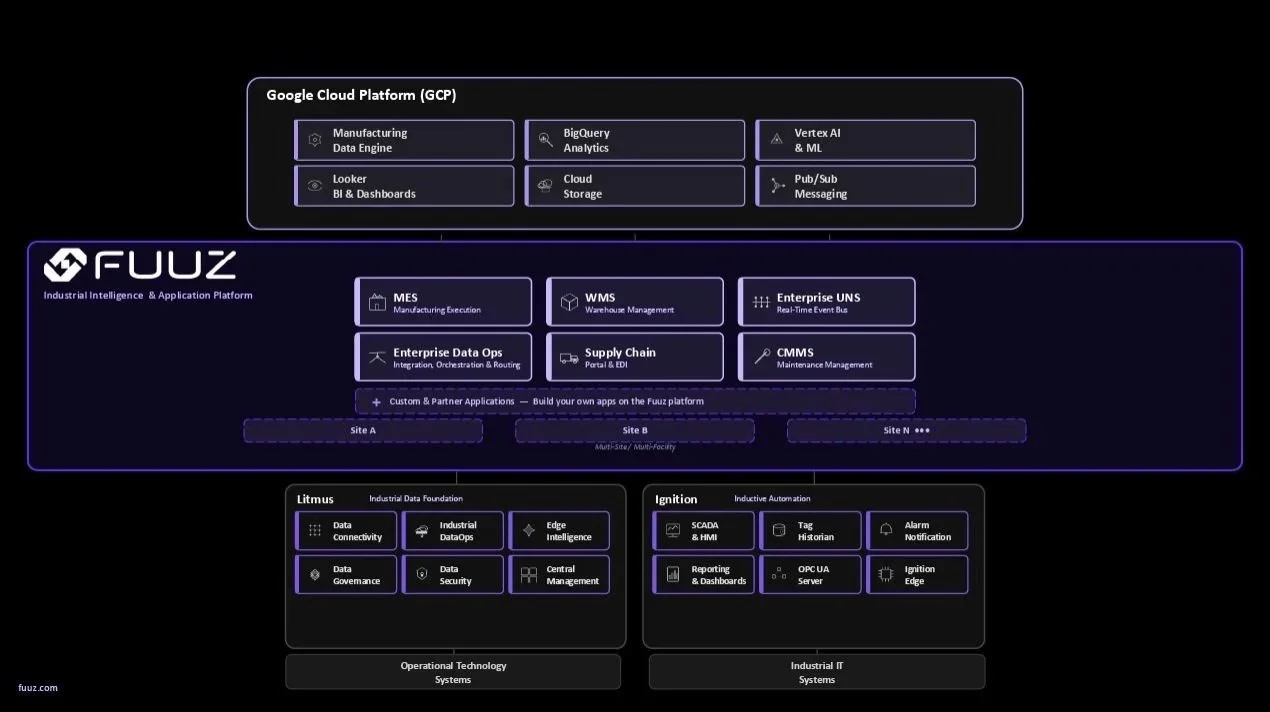
Task: Open Vertex AI & ML in GCP panel
Action: [x=865, y=139]
